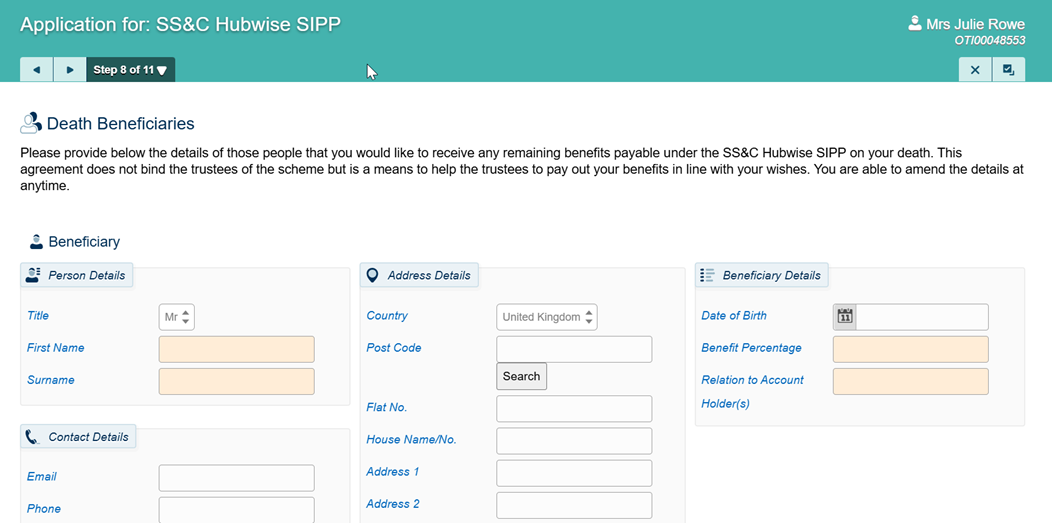Click the Beneficiary Details list icon
The width and height of the screenshot is (1052, 523).
tap(706, 275)
